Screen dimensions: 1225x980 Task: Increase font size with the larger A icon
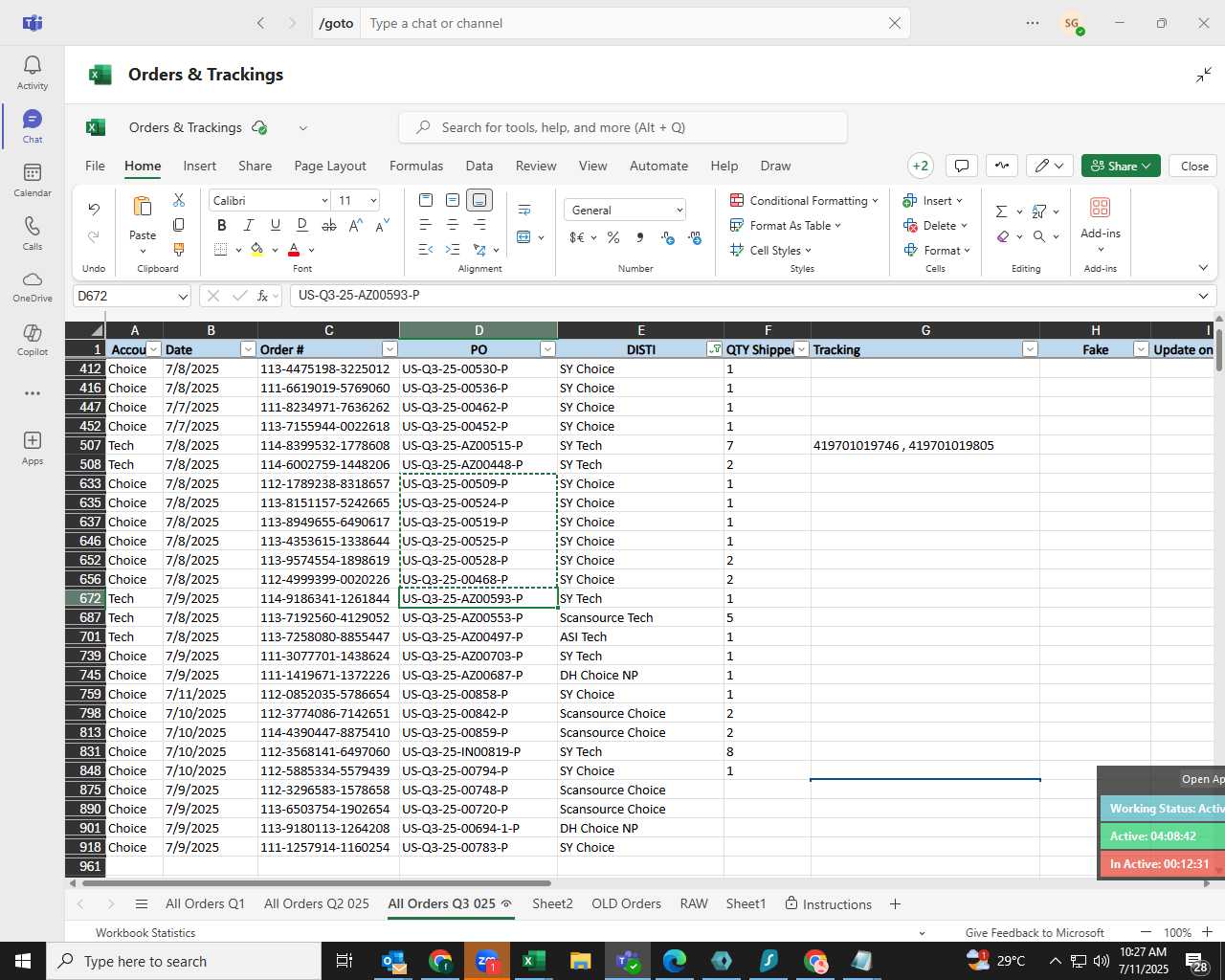[x=355, y=225]
